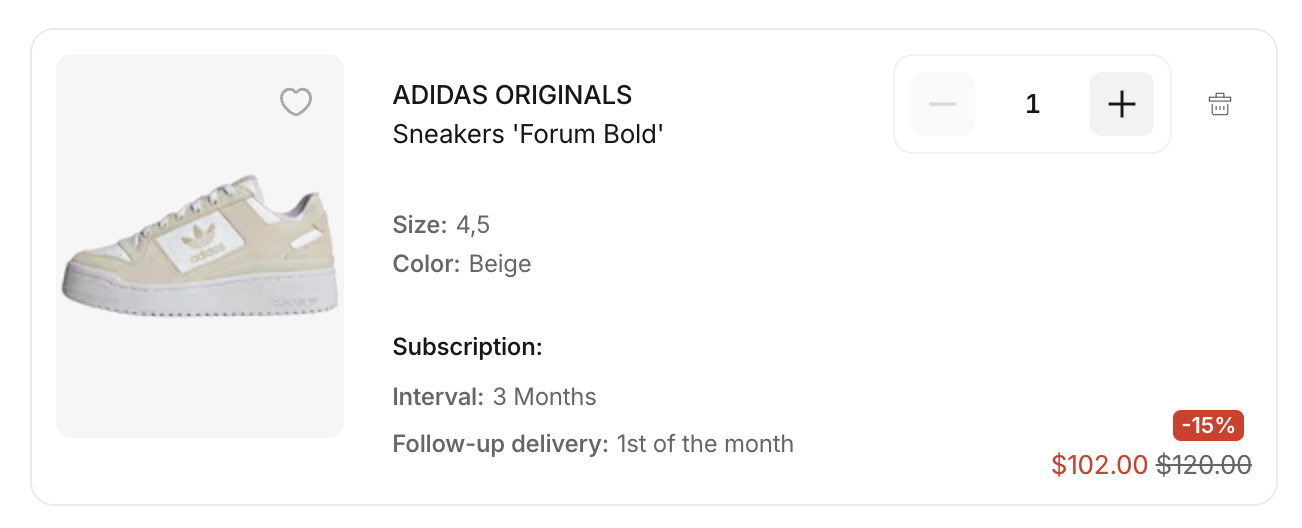Click the Interval label
Screen dimensions: 1302x528
(438, 397)
